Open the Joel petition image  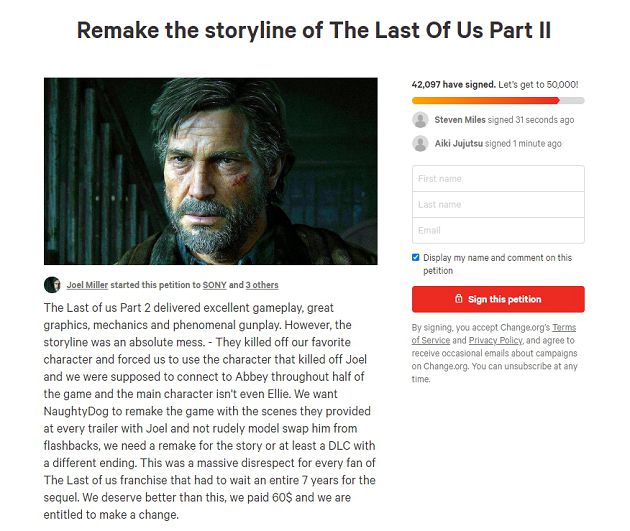211,171
